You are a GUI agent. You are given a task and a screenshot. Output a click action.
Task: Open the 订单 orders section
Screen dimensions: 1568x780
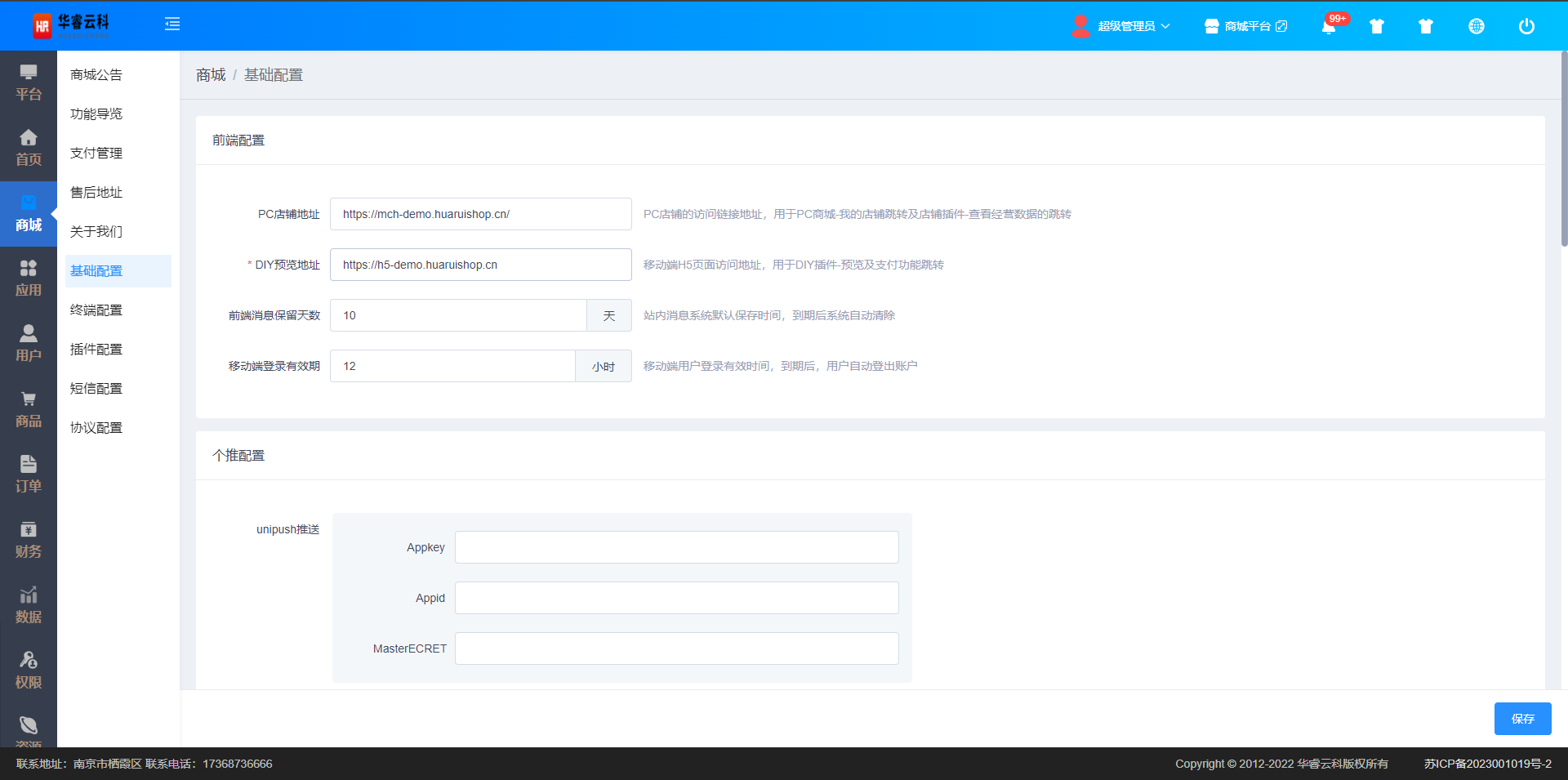coord(29,475)
